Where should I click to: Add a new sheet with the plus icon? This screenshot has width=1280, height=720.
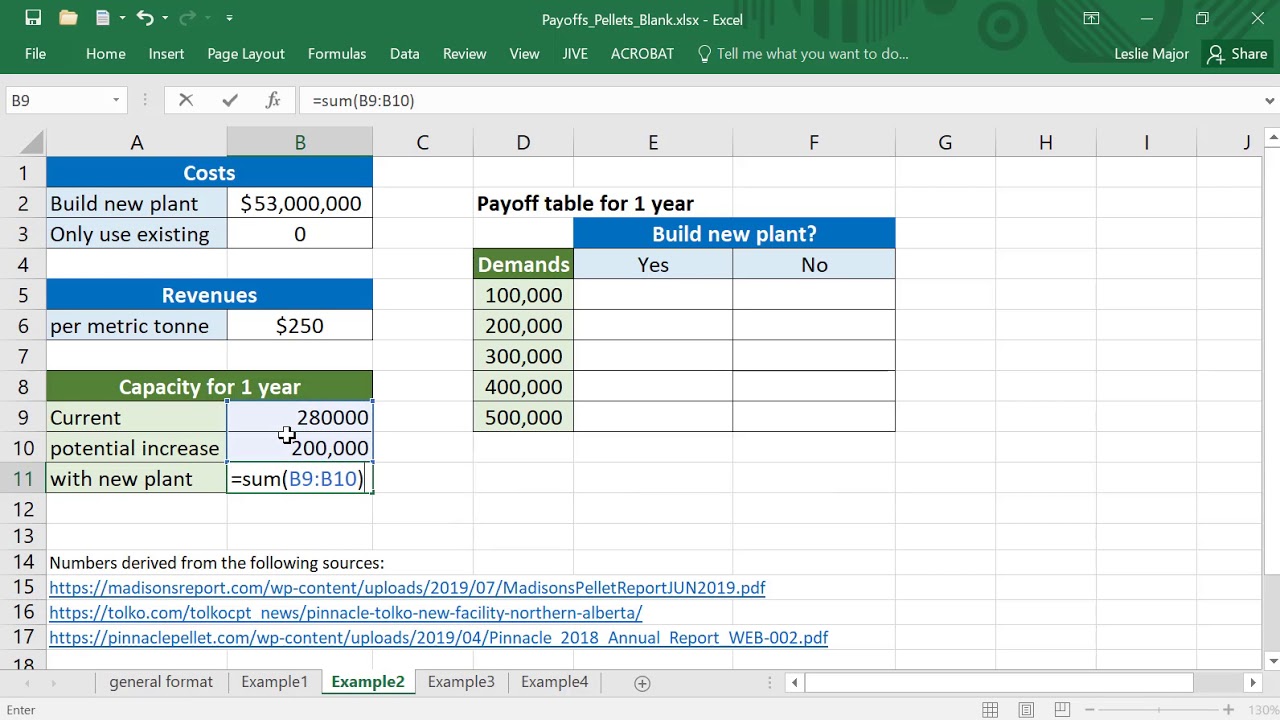pos(642,683)
